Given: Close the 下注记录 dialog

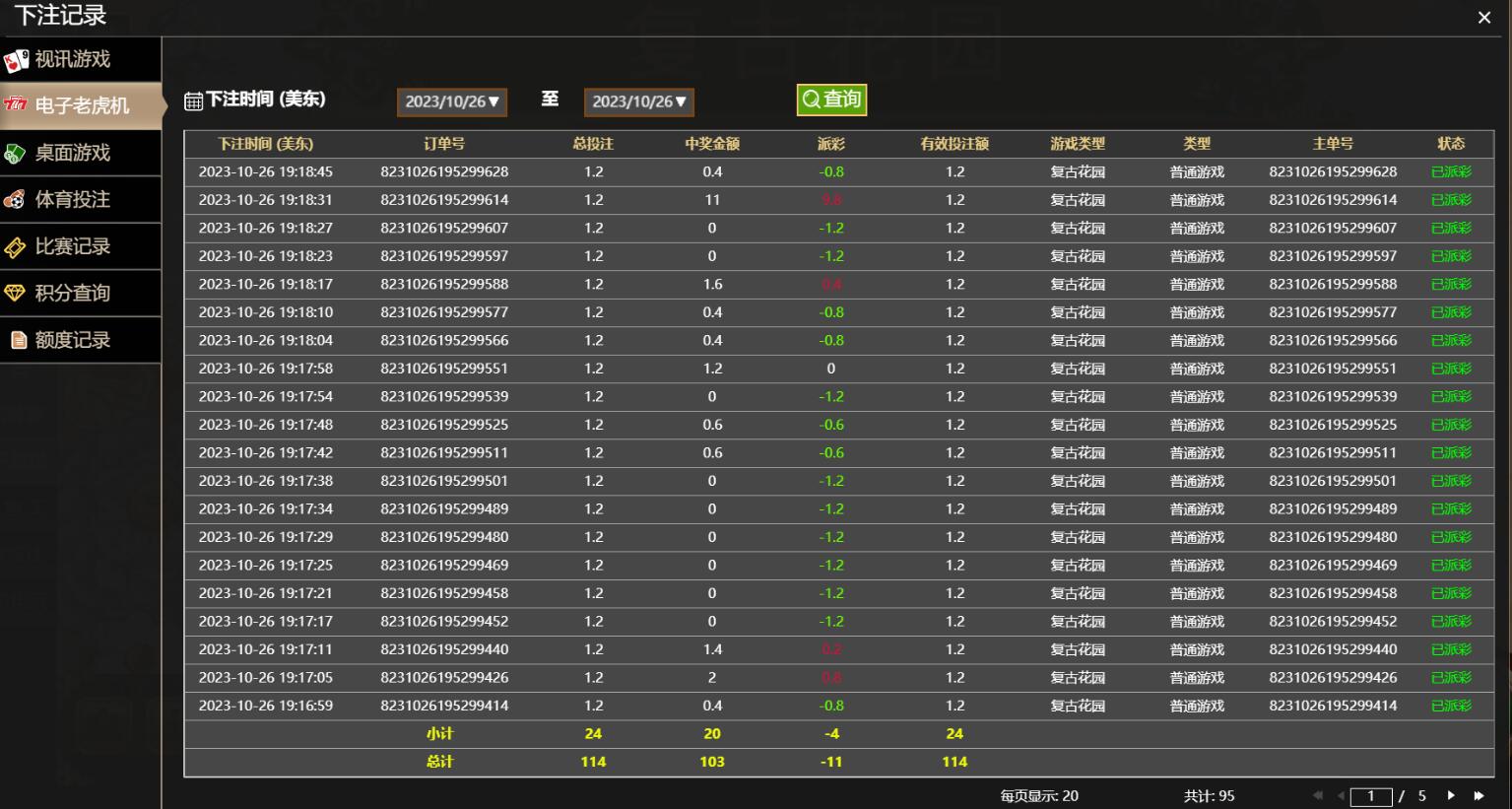Looking at the screenshot, I should pos(1484,18).
